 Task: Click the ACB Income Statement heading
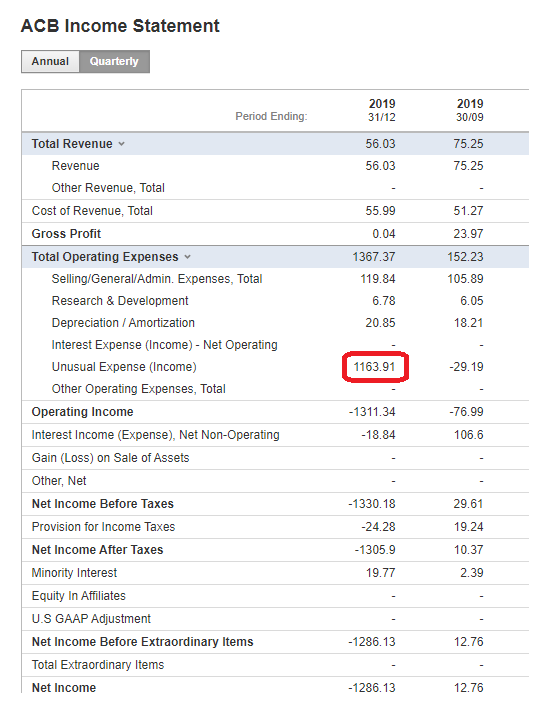[120, 26]
